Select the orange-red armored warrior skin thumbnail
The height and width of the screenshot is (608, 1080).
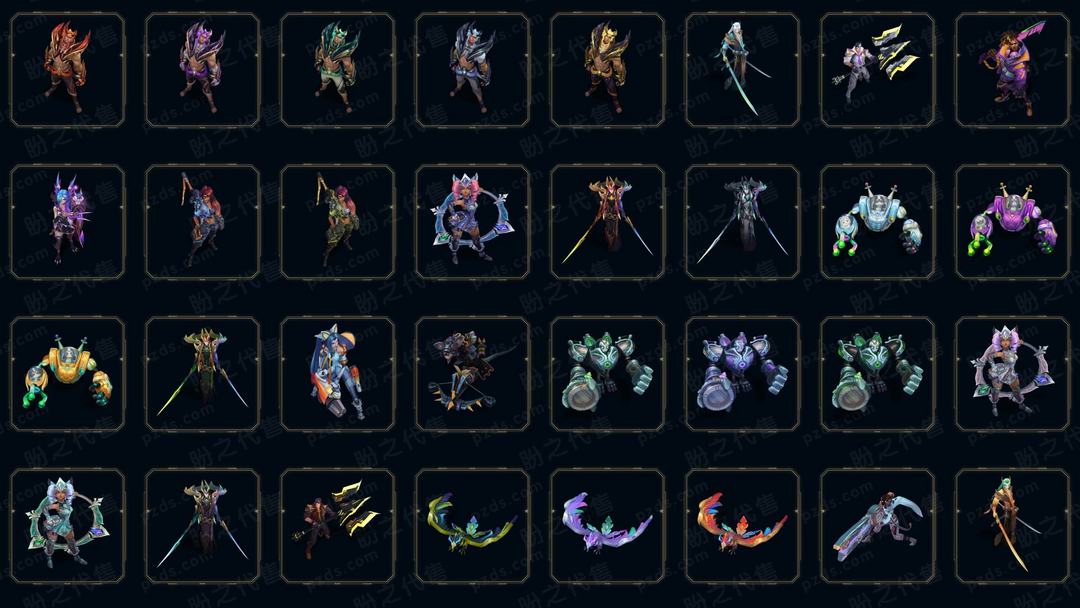(x=68, y=70)
